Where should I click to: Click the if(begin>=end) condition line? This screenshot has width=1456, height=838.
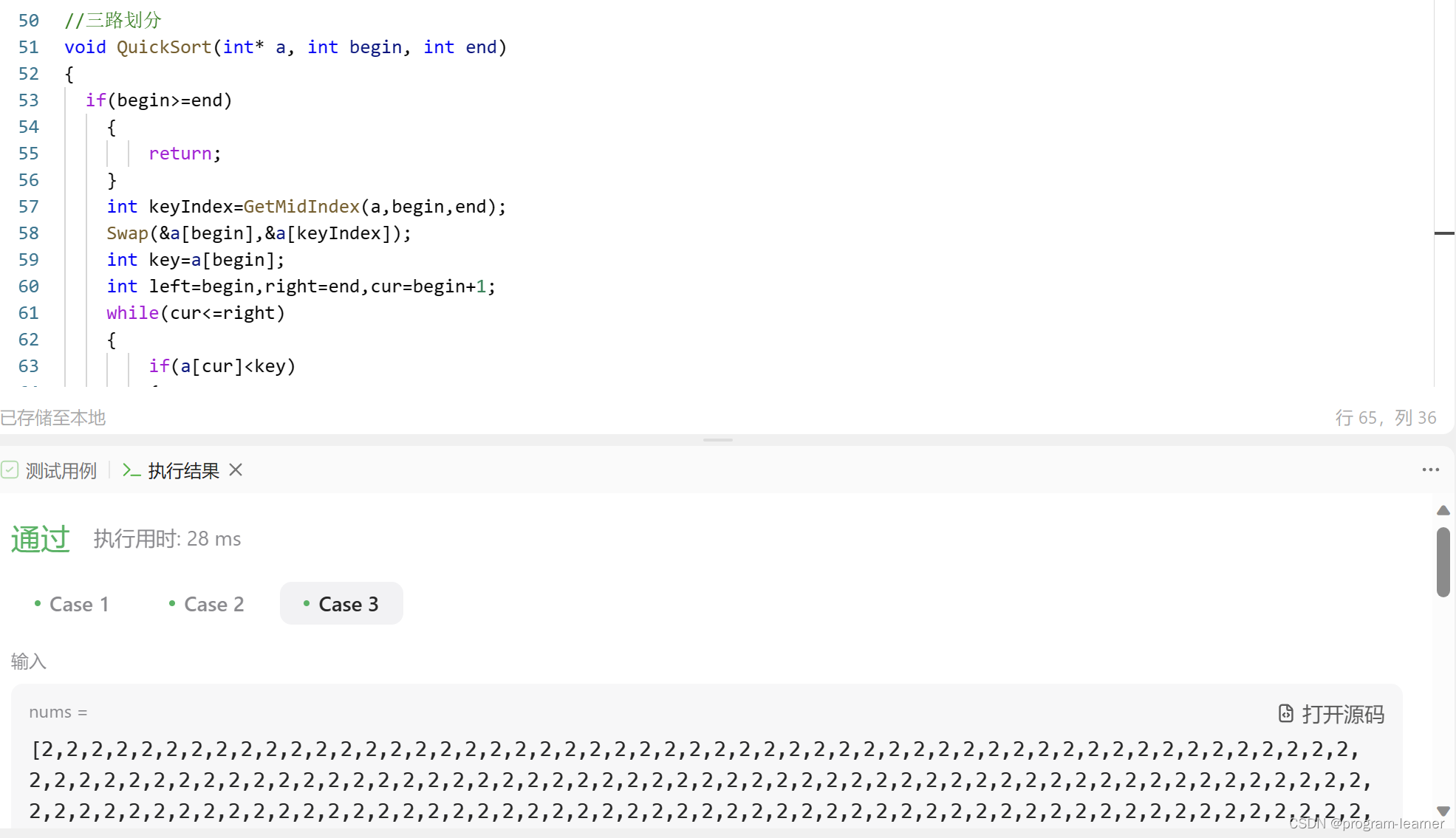coord(159,100)
